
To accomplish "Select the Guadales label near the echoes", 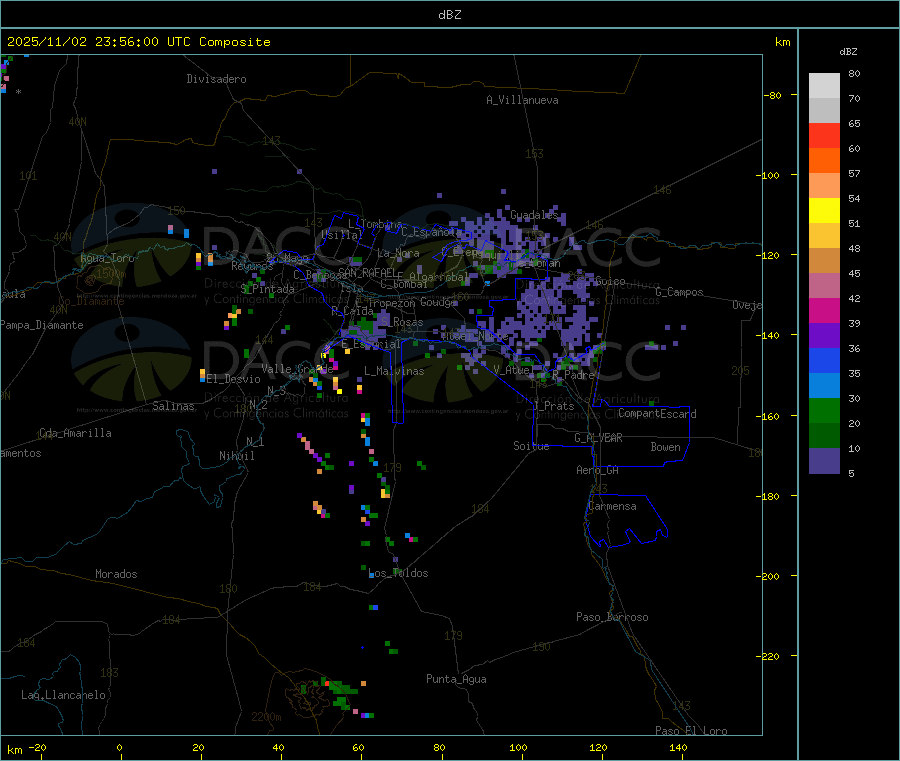I will point(534,215).
